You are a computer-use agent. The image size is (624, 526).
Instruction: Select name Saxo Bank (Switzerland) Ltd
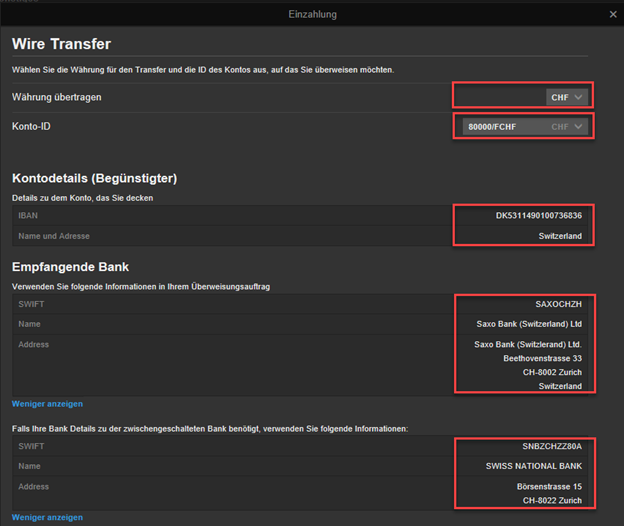529,324
